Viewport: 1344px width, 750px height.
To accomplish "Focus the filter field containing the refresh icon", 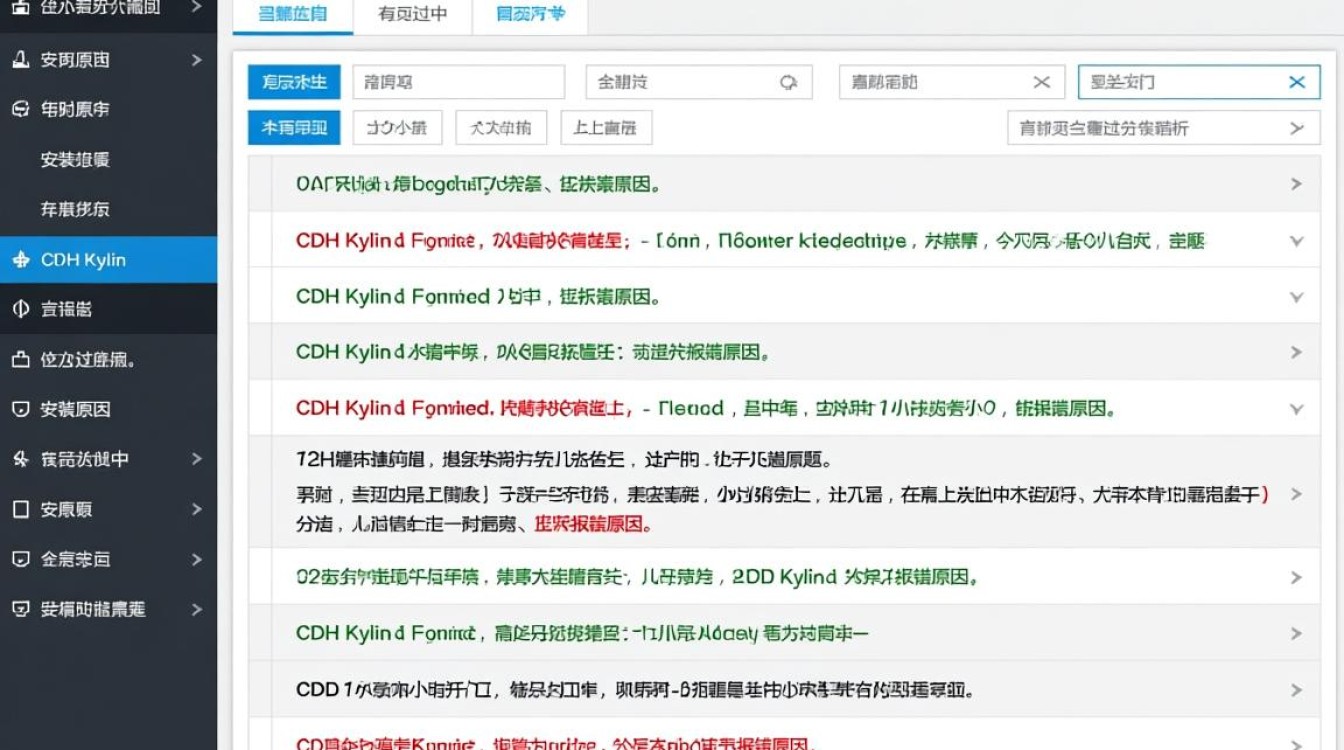I will (x=699, y=83).
